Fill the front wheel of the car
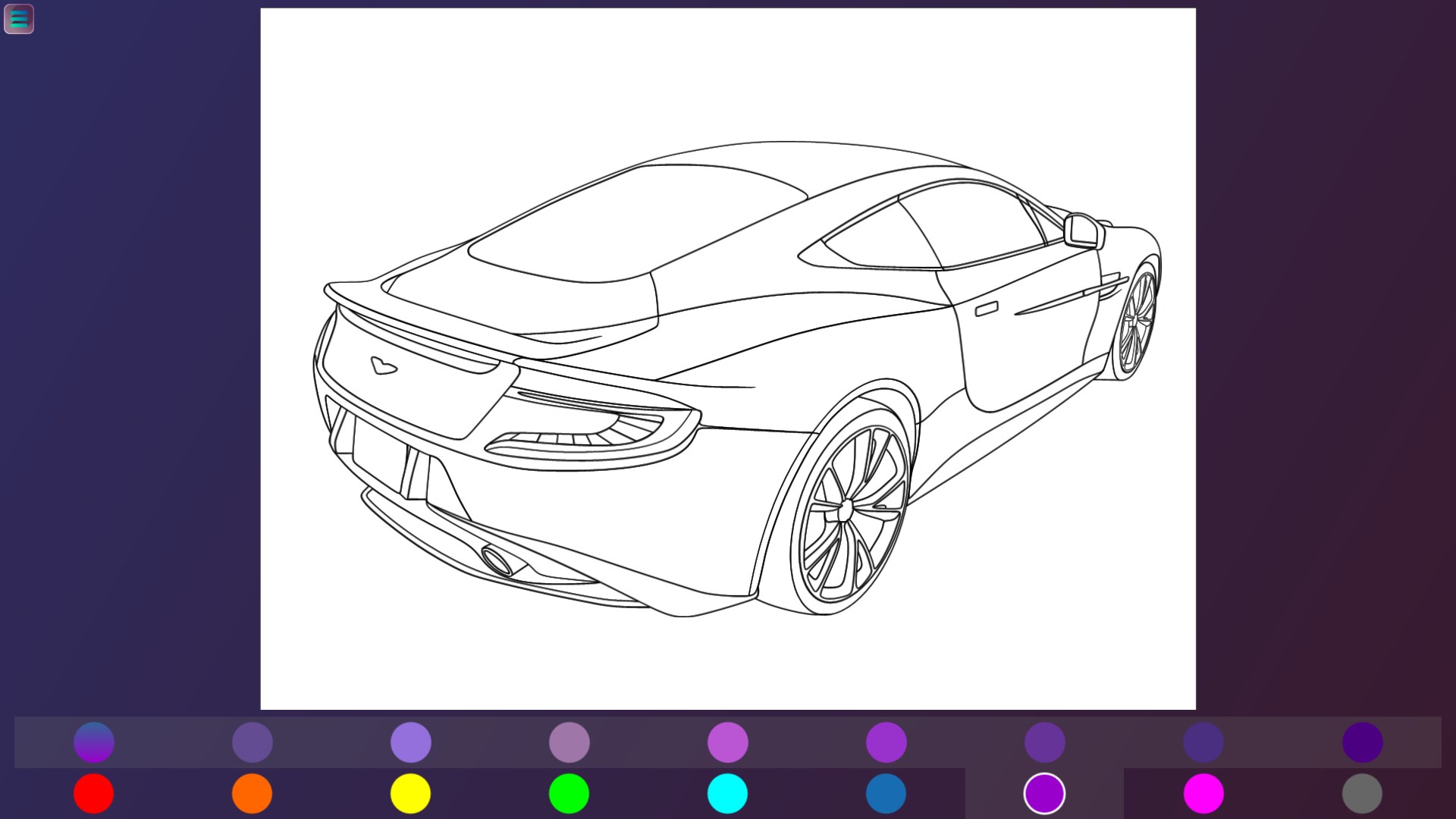This screenshot has width=1456, height=819. (1137, 322)
